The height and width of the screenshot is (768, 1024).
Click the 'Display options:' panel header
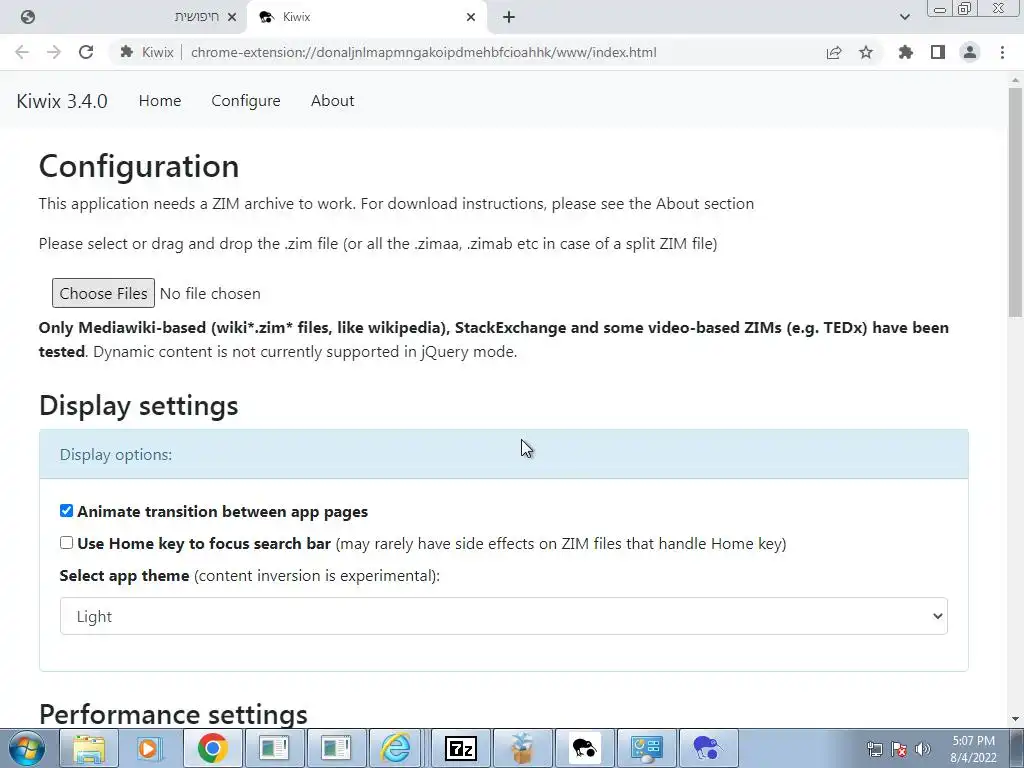(504, 454)
